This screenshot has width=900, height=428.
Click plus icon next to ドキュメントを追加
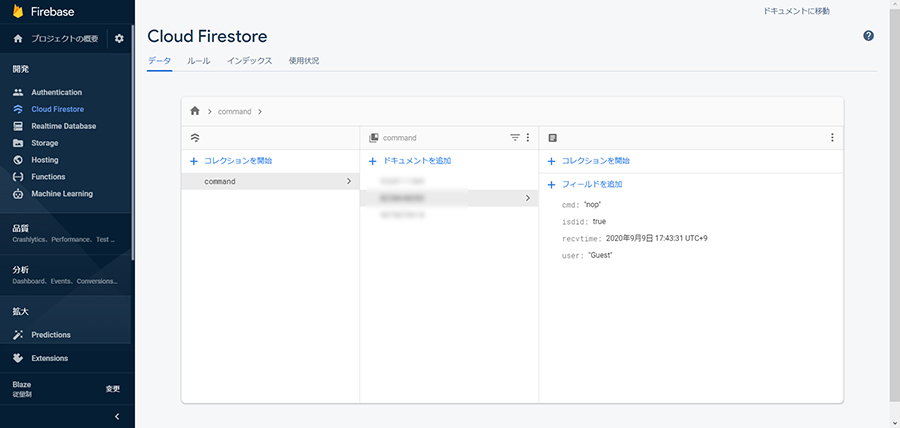tap(373, 161)
